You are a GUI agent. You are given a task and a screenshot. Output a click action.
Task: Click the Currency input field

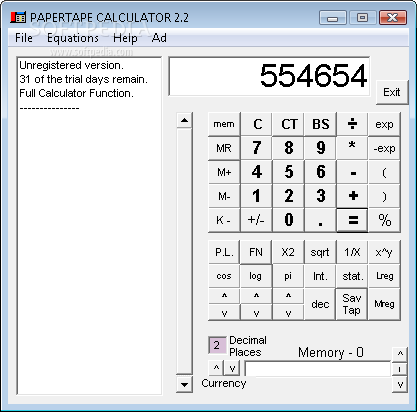pos(318,369)
